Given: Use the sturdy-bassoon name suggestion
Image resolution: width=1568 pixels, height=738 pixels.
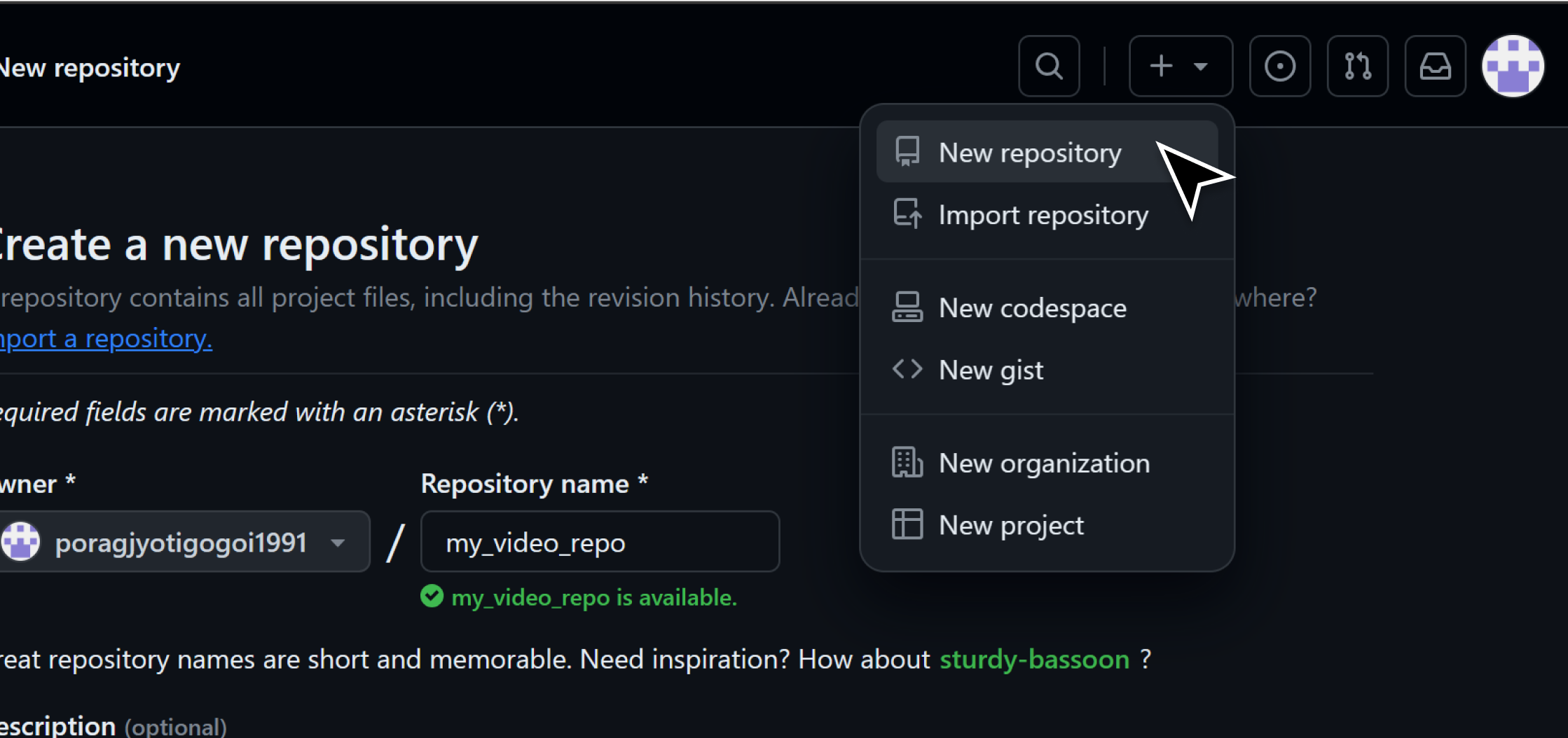Looking at the screenshot, I should 1034,660.
